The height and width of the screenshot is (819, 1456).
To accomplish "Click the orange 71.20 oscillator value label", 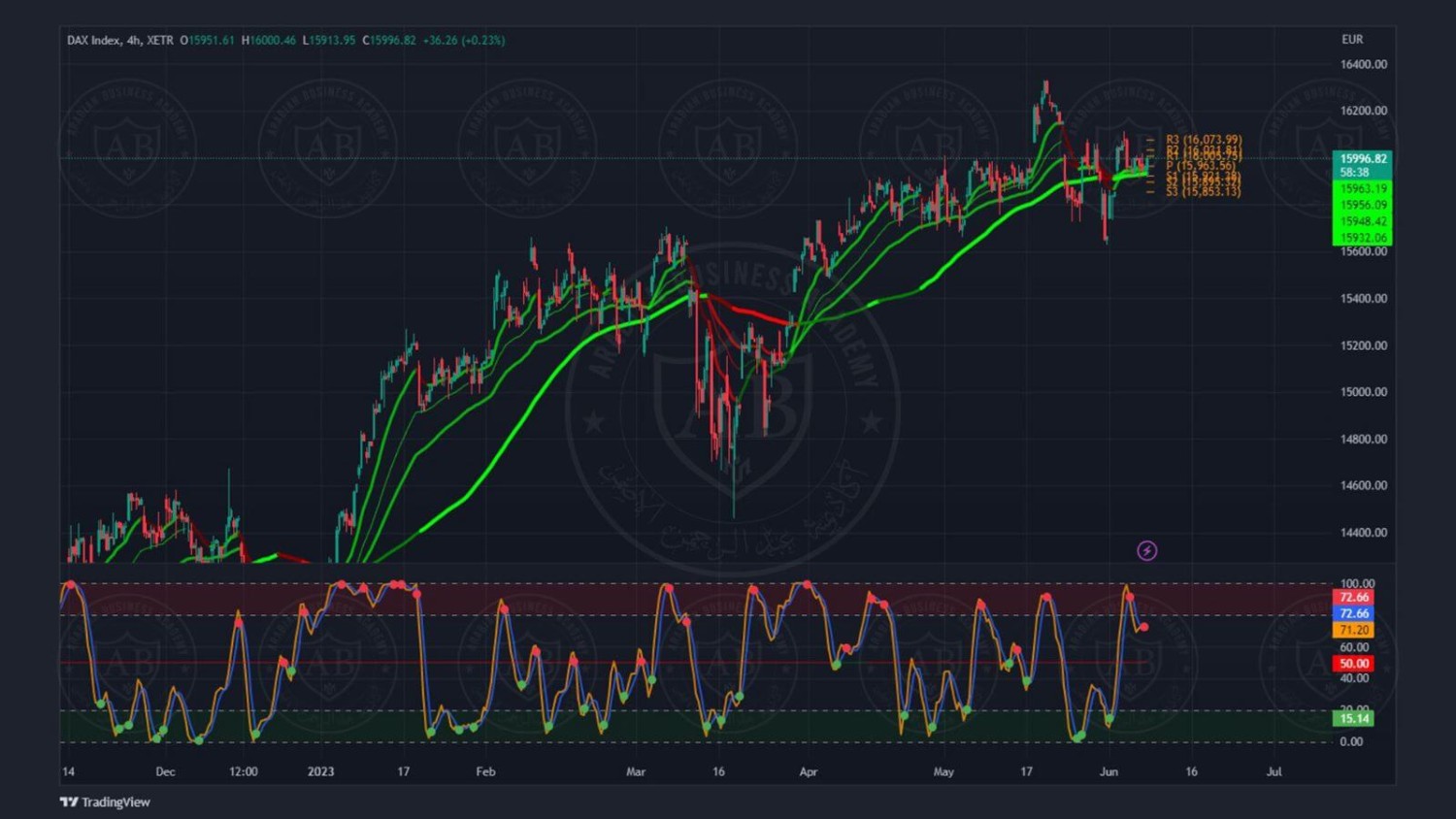I will (1353, 630).
